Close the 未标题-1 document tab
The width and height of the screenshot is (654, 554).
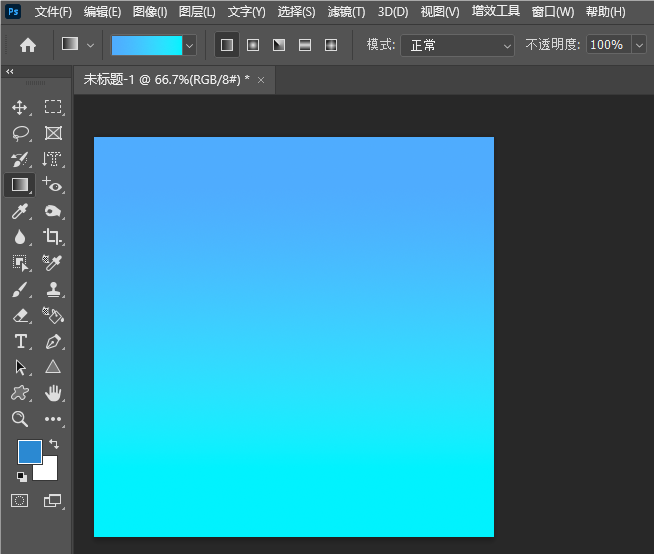tap(261, 80)
